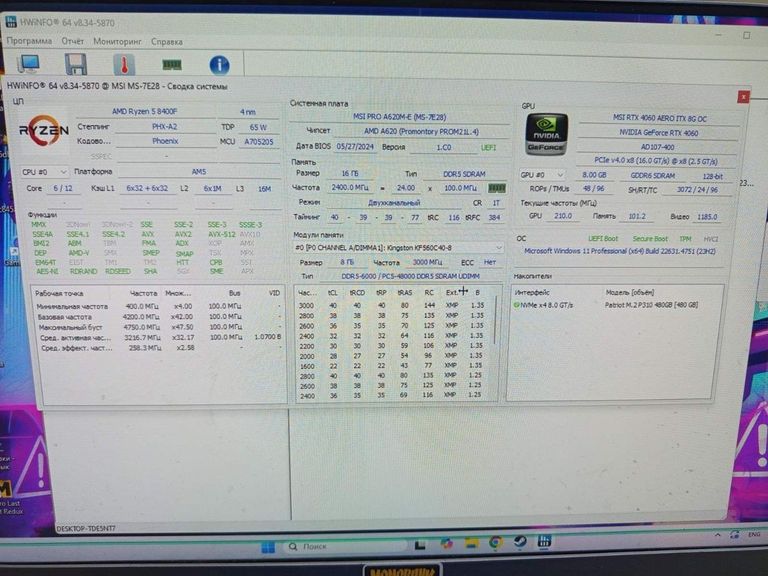Open the system summary computer icon
The image size is (768, 576).
click(x=28, y=64)
